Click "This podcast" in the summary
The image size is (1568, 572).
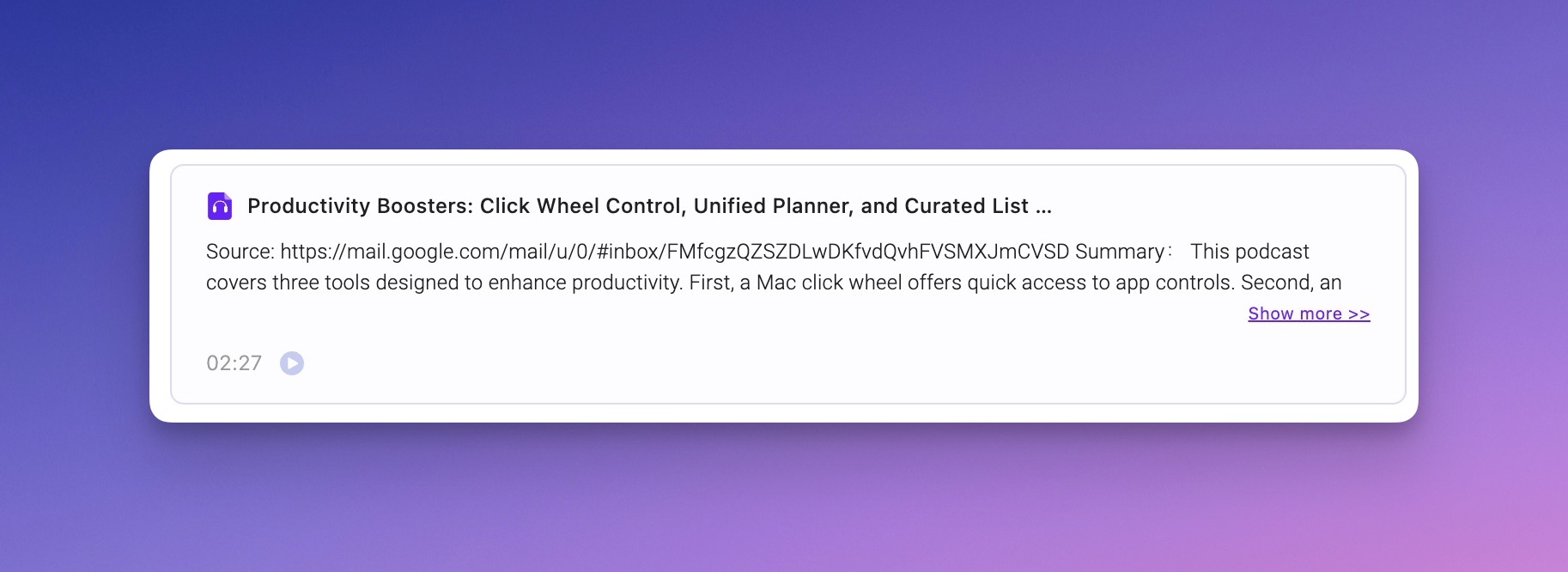(1249, 252)
